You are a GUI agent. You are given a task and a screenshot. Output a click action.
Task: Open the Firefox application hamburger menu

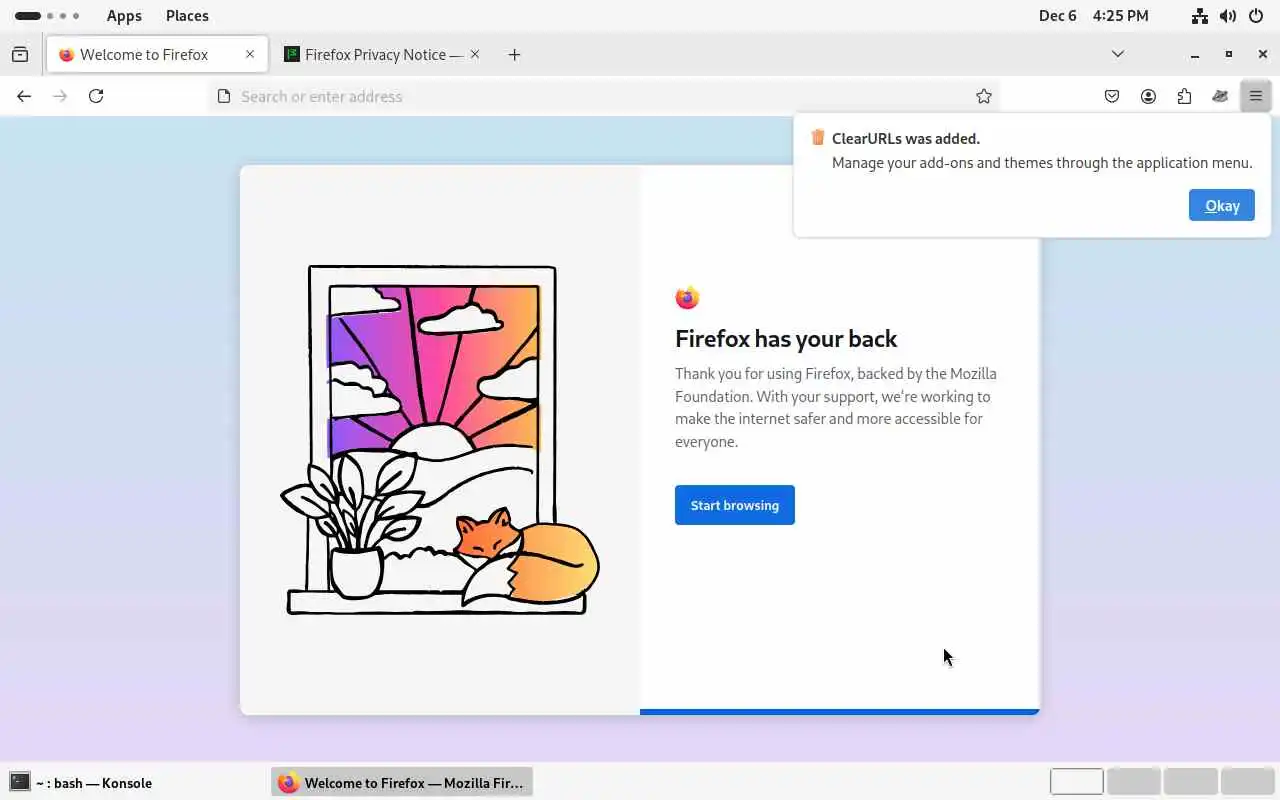coord(1256,96)
